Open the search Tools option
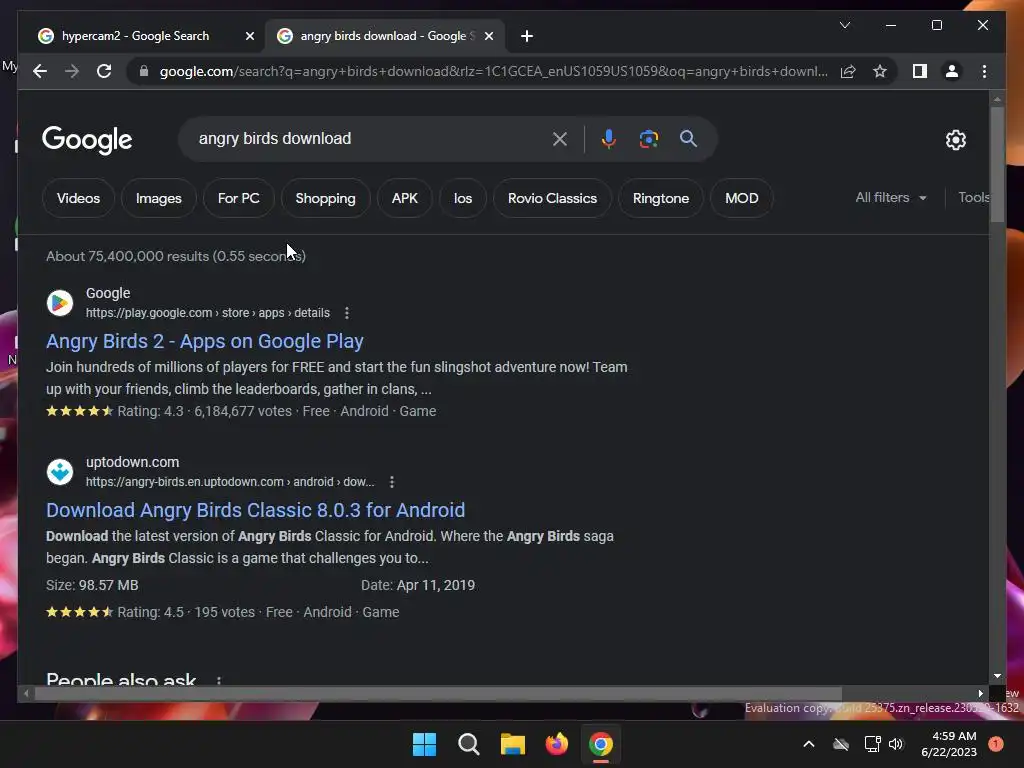This screenshot has height=768, width=1024. [x=974, y=197]
